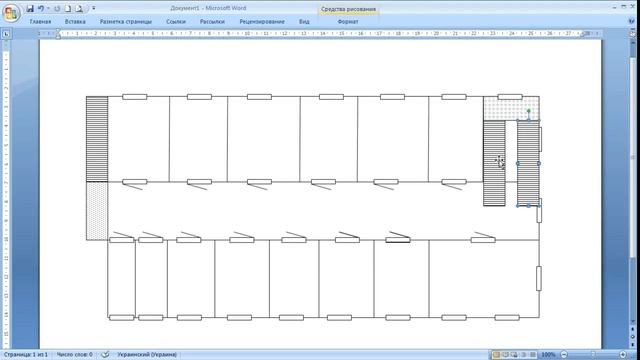Change language via Украинский (Украина)
The width and height of the screenshot is (640, 360).
coord(147,355)
